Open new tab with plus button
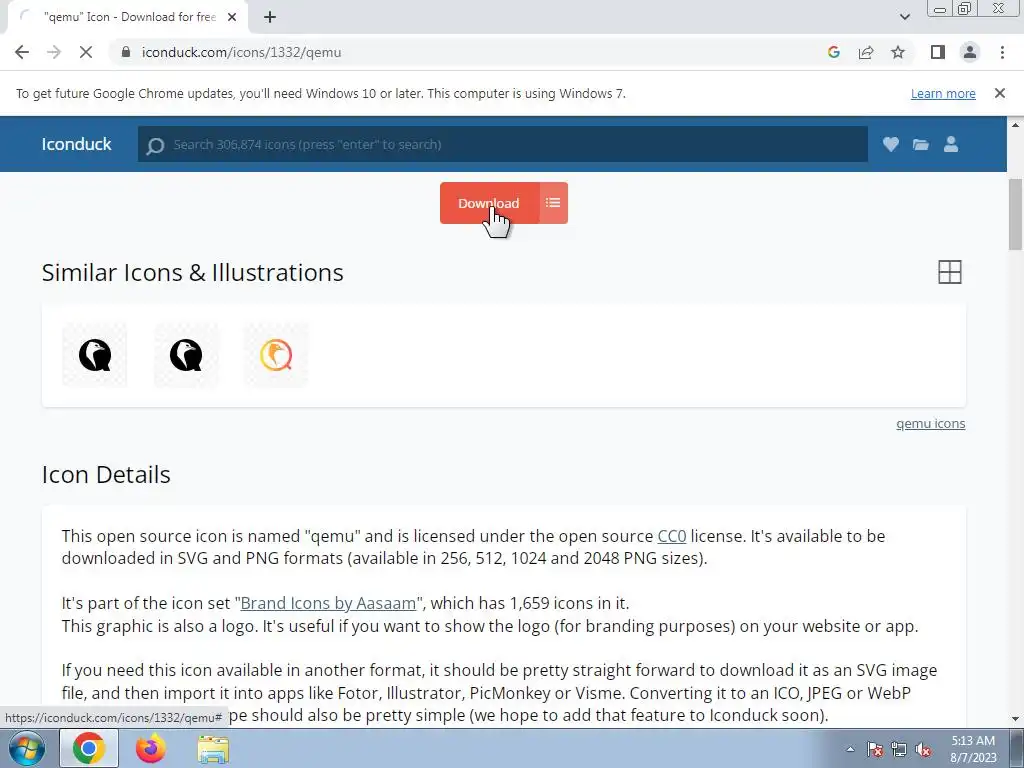This screenshot has width=1024, height=768. point(270,17)
